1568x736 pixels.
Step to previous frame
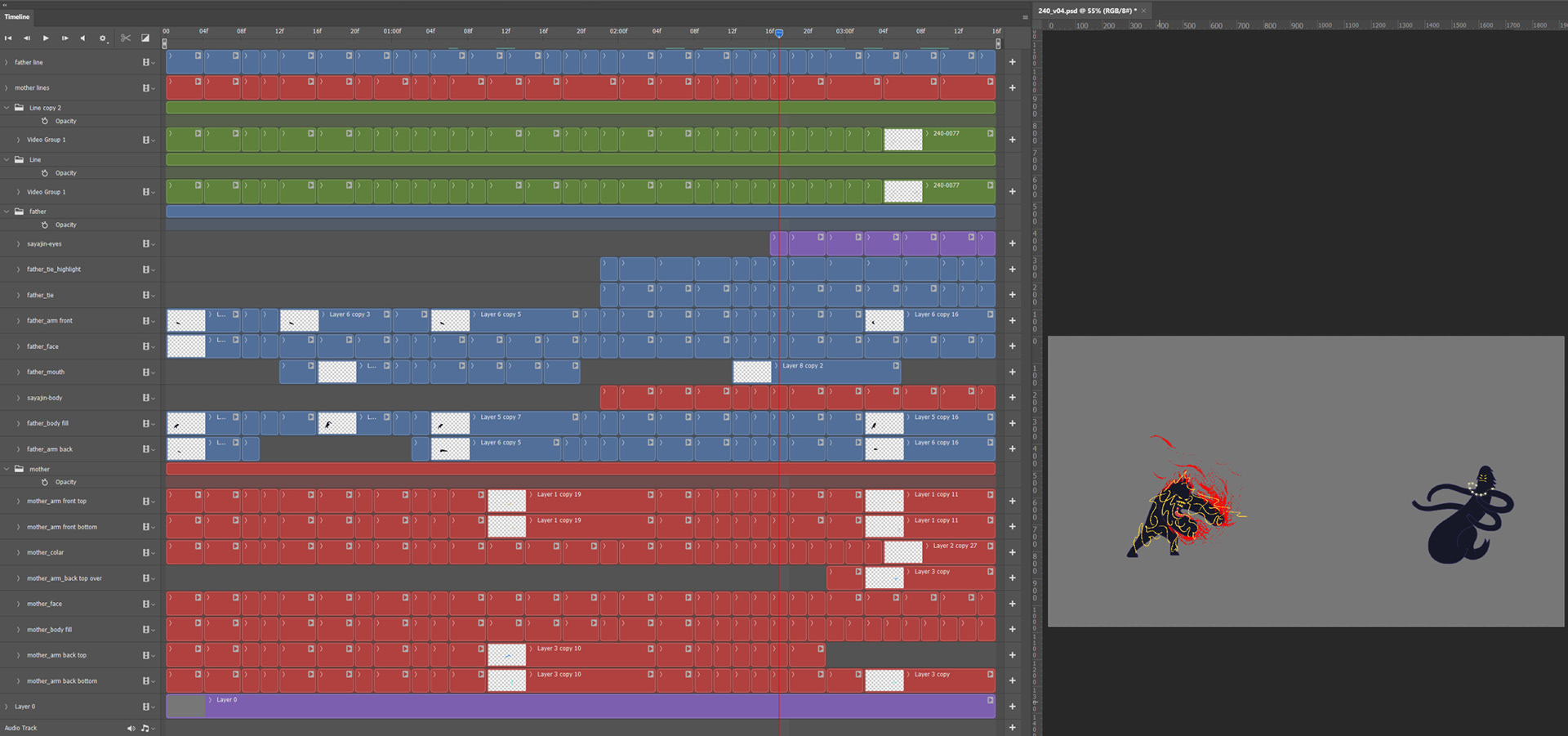point(27,38)
